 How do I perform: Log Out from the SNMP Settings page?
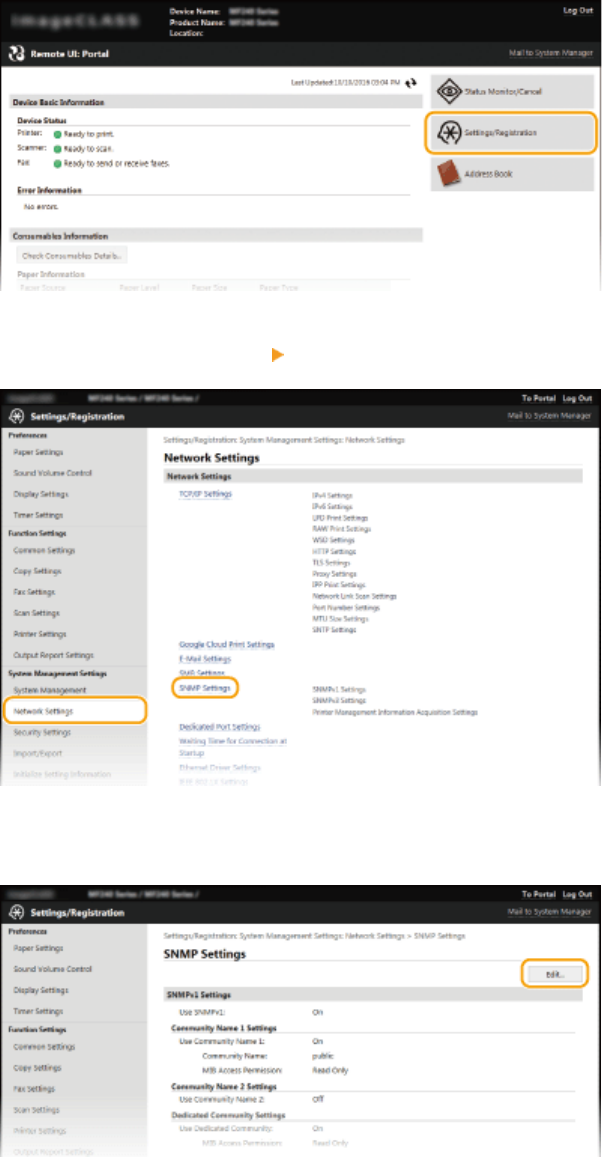[577, 894]
